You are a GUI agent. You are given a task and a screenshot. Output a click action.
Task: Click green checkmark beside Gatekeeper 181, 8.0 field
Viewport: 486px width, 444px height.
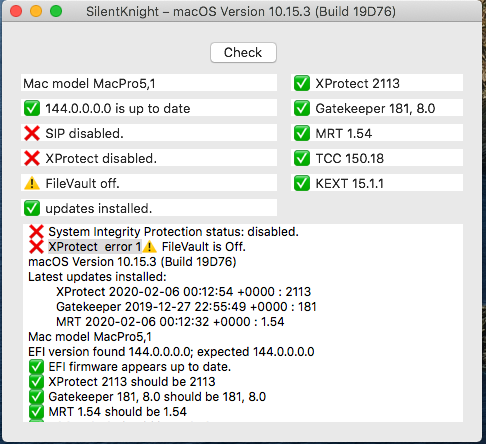pos(302,108)
